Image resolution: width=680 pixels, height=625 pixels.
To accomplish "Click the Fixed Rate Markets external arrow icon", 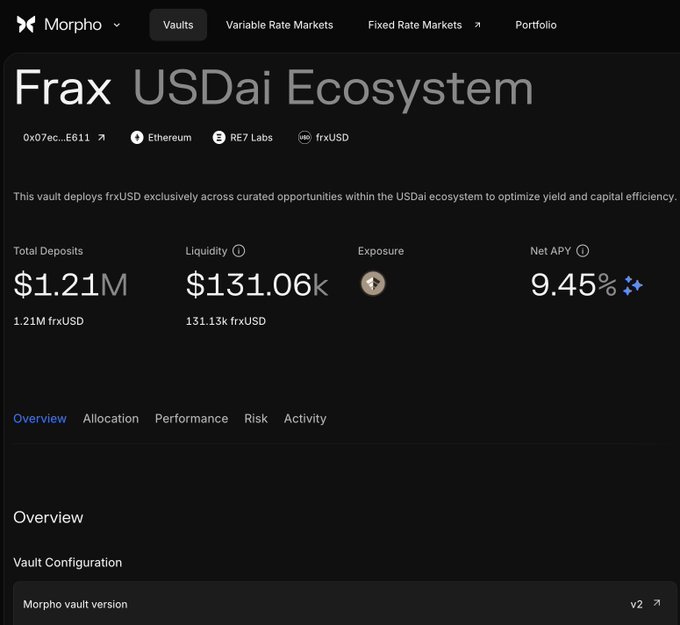I will (477, 25).
